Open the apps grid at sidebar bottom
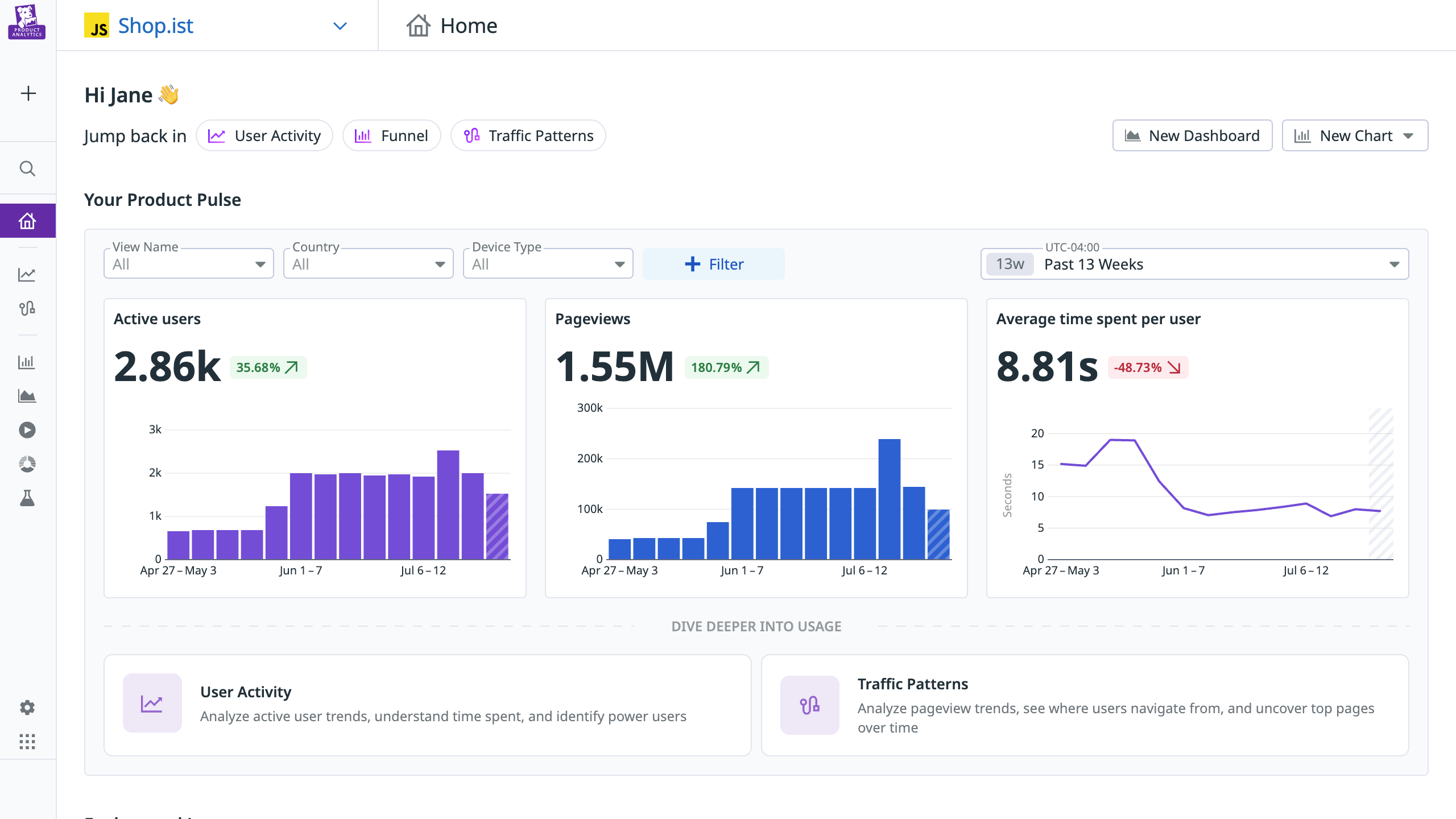 coord(27,742)
